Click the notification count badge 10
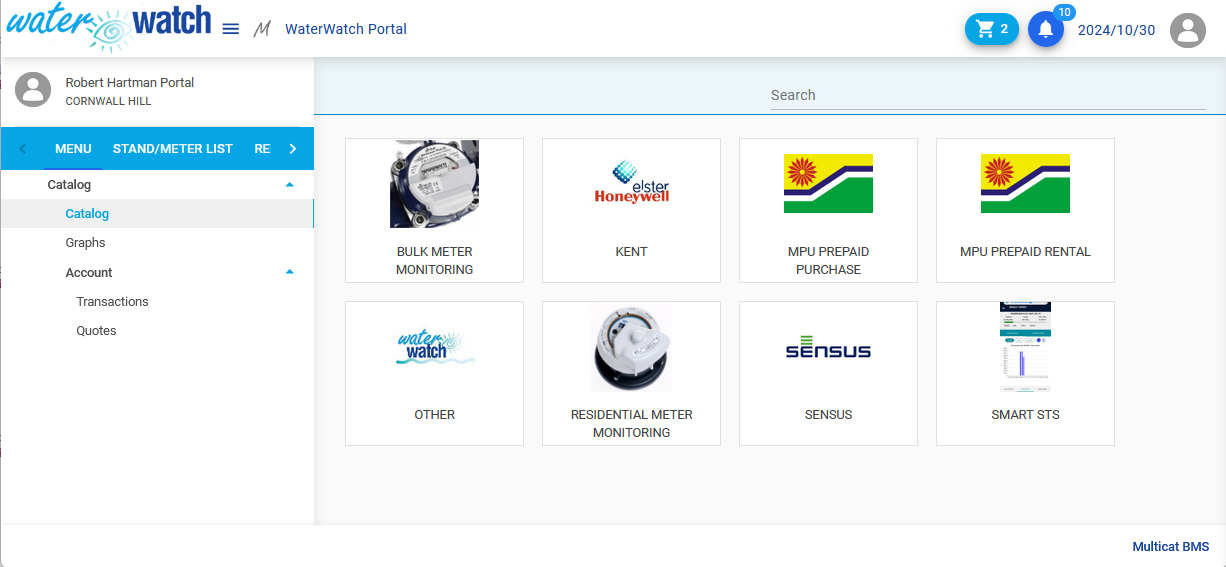The height and width of the screenshot is (567, 1226). (1064, 13)
